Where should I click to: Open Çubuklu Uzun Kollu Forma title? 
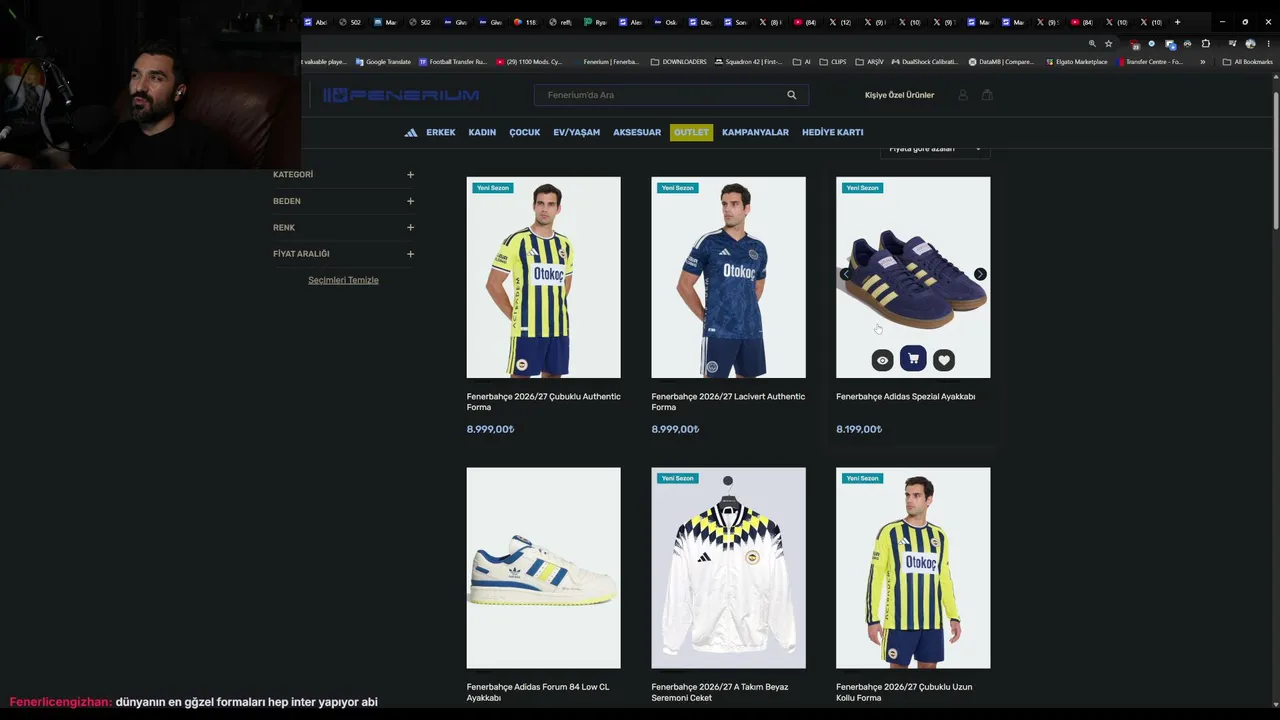[x=904, y=692]
